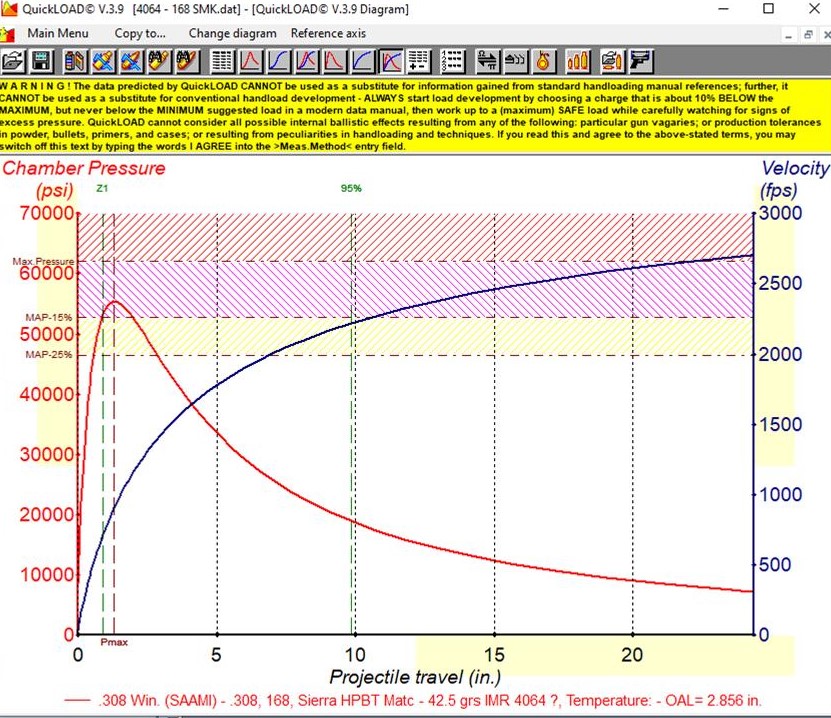The image size is (831, 718).
Task: Click the '15' value on projectile travel axis
Action: (x=494, y=655)
